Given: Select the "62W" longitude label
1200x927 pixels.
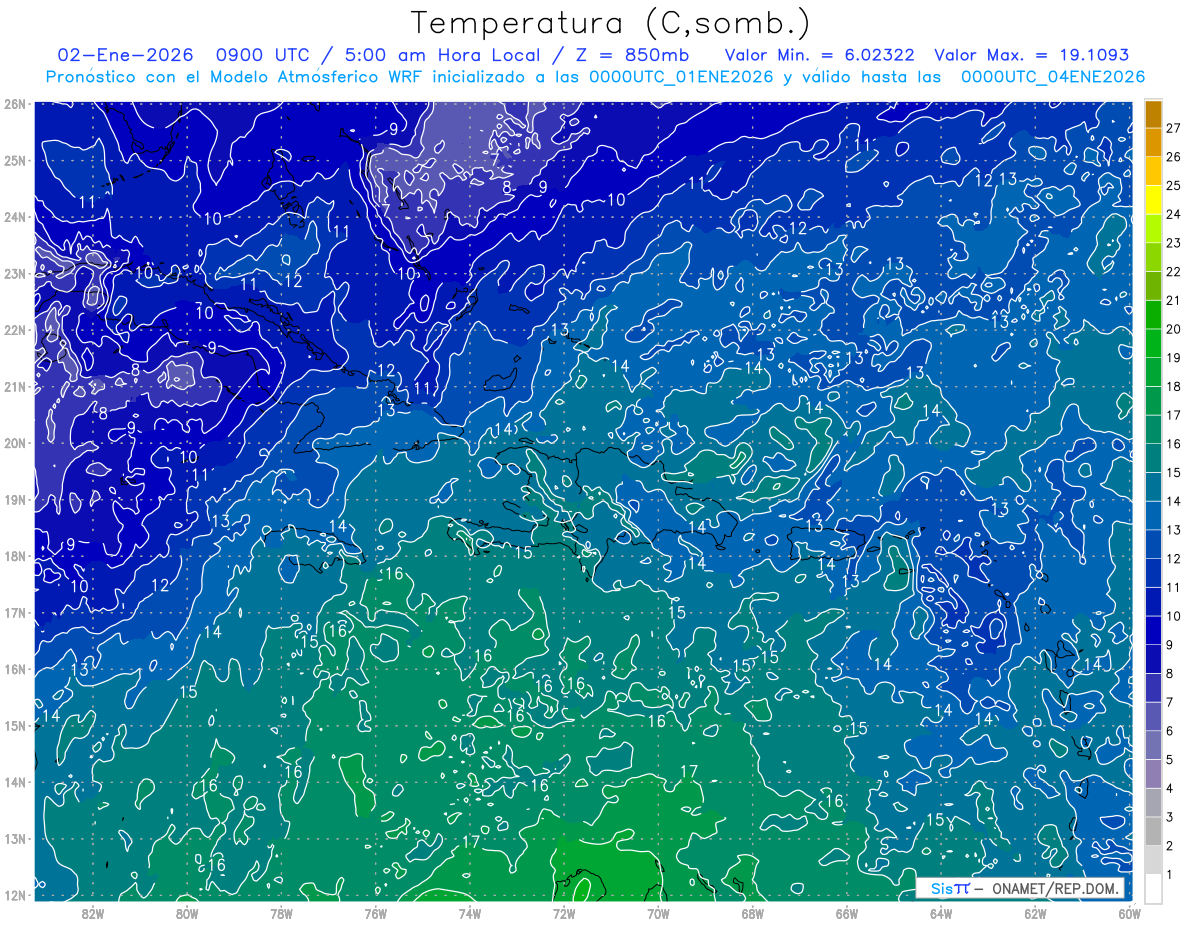Looking at the screenshot, I should tap(1034, 913).
